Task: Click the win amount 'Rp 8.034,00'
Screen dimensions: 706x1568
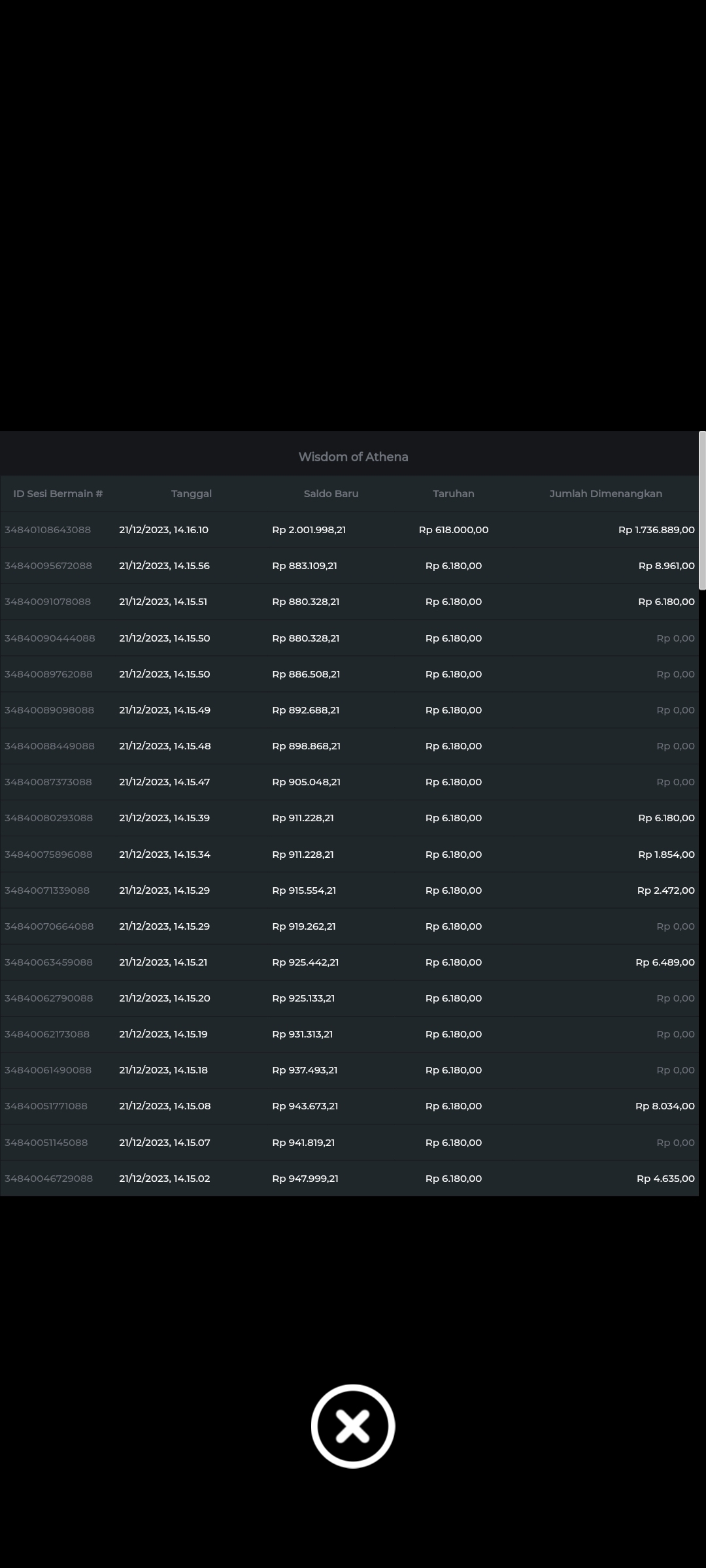Action: [665, 1106]
